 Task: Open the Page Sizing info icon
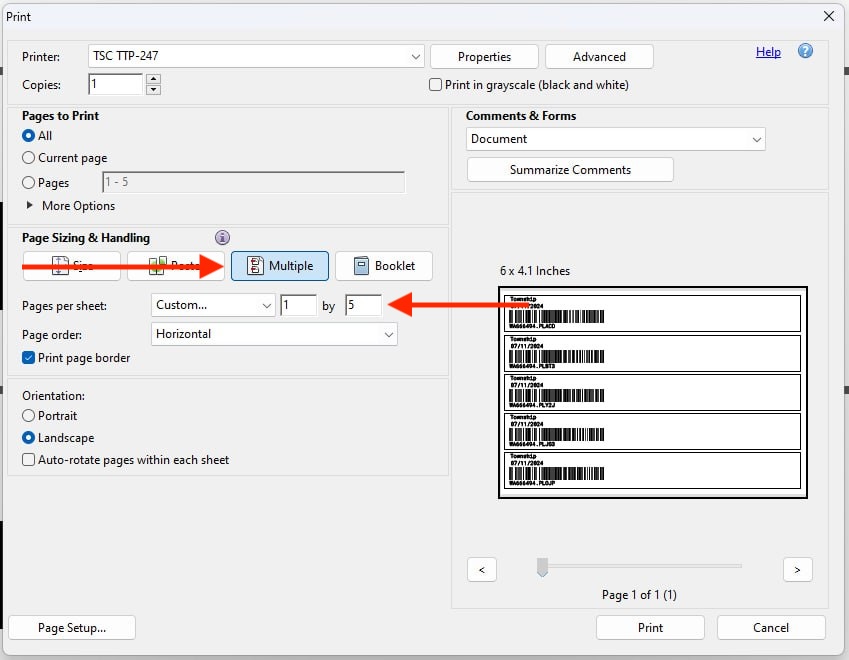pos(222,237)
